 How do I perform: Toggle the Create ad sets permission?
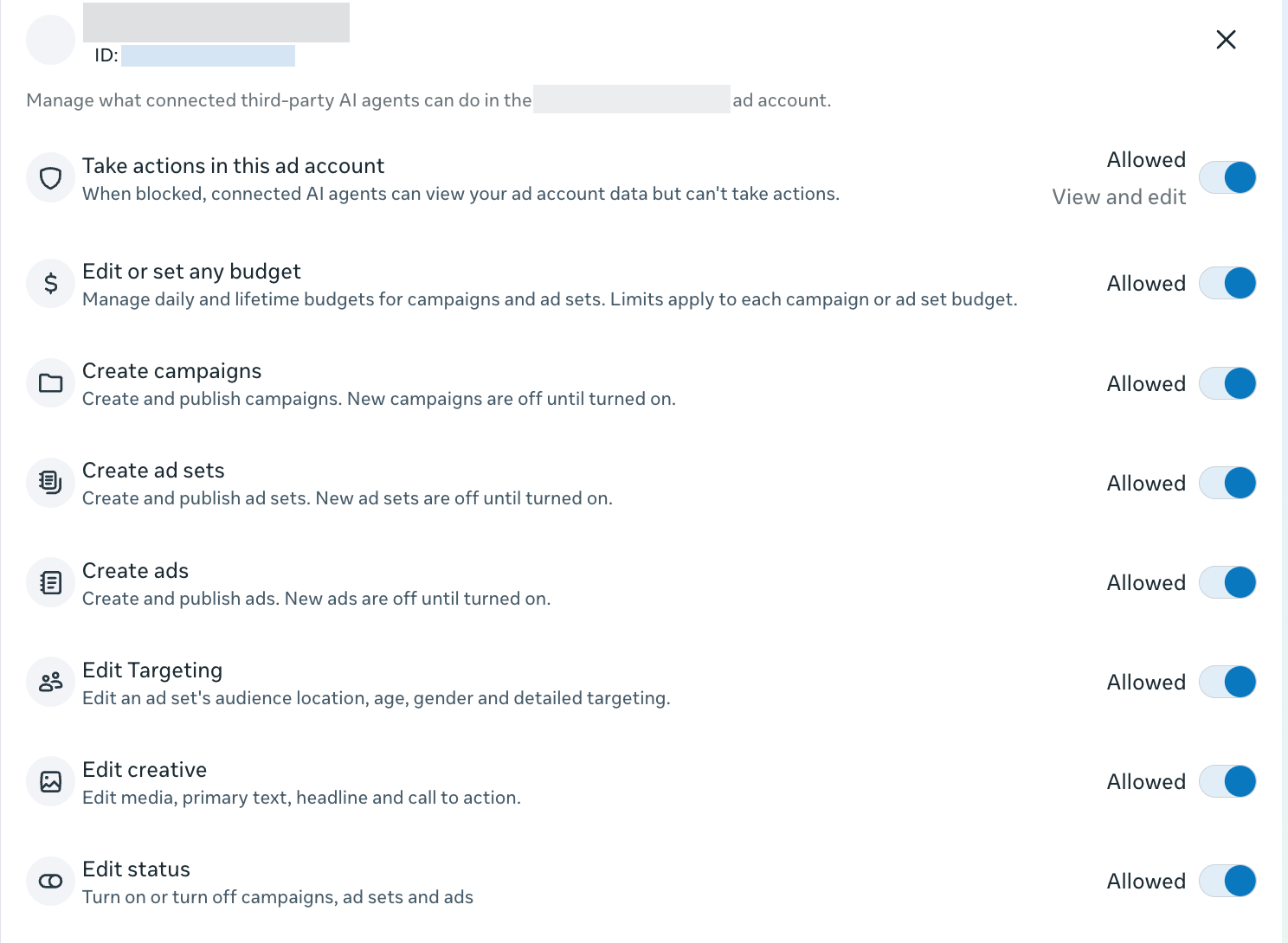click(1227, 483)
